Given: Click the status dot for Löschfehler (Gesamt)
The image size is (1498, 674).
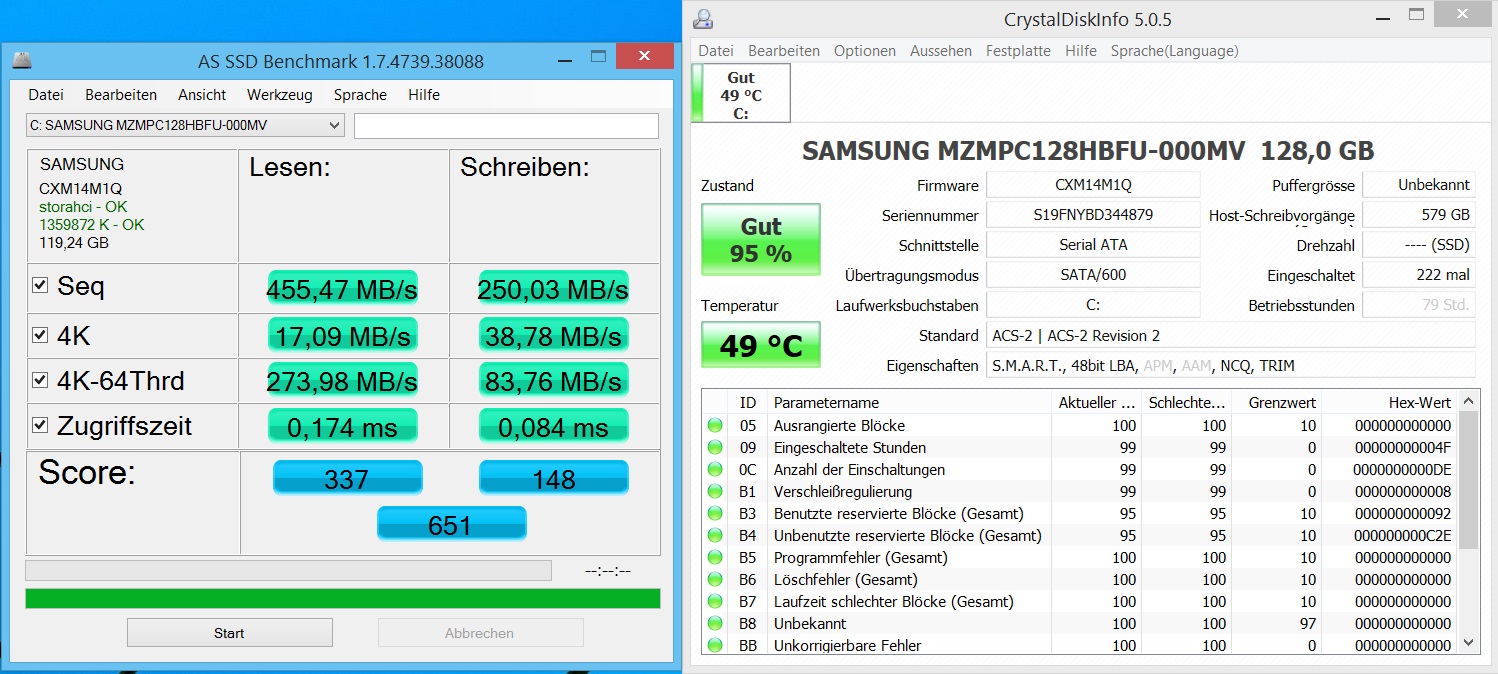Looking at the screenshot, I should [x=715, y=580].
